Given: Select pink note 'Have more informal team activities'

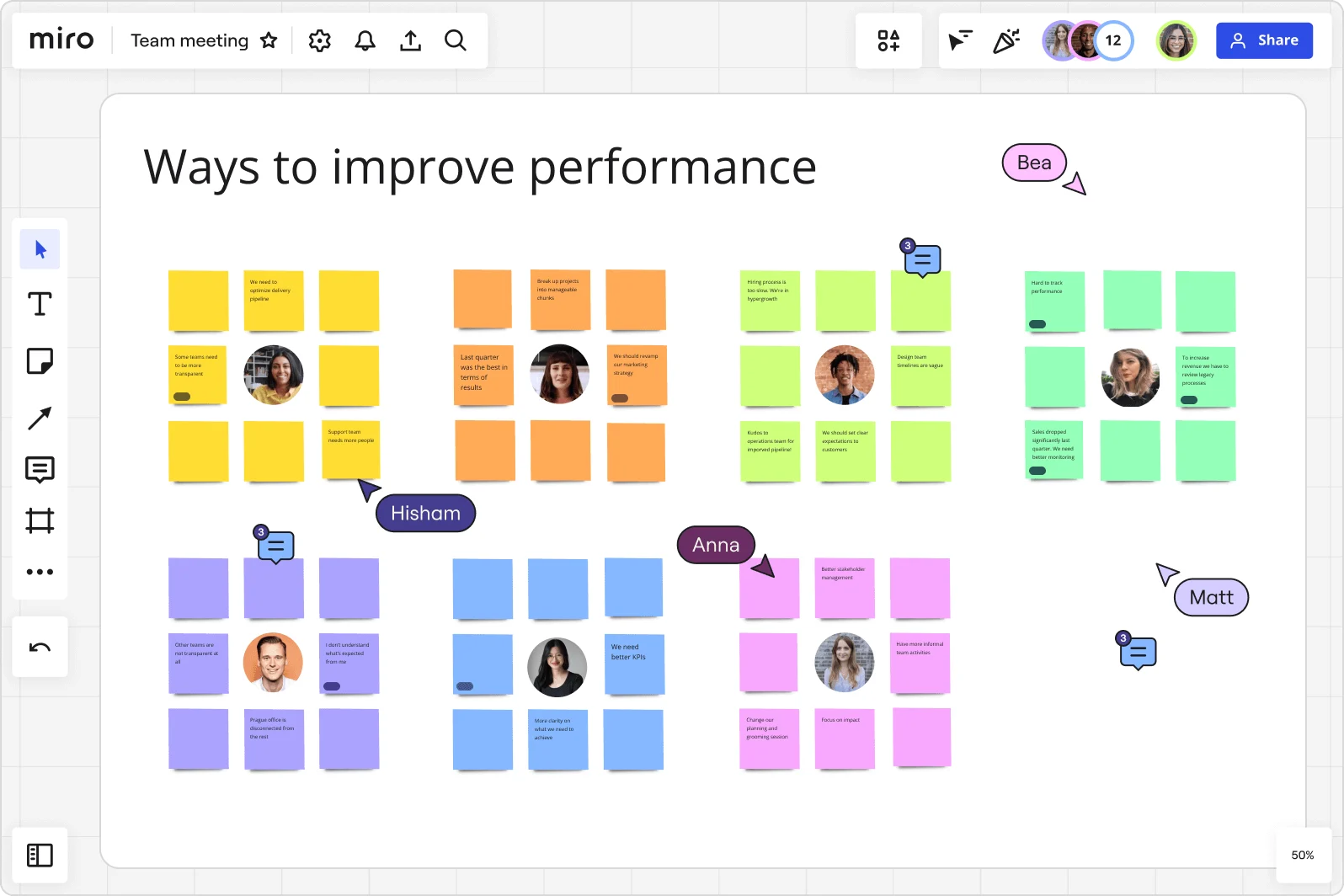Looking at the screenshot, I should (920, 663).
